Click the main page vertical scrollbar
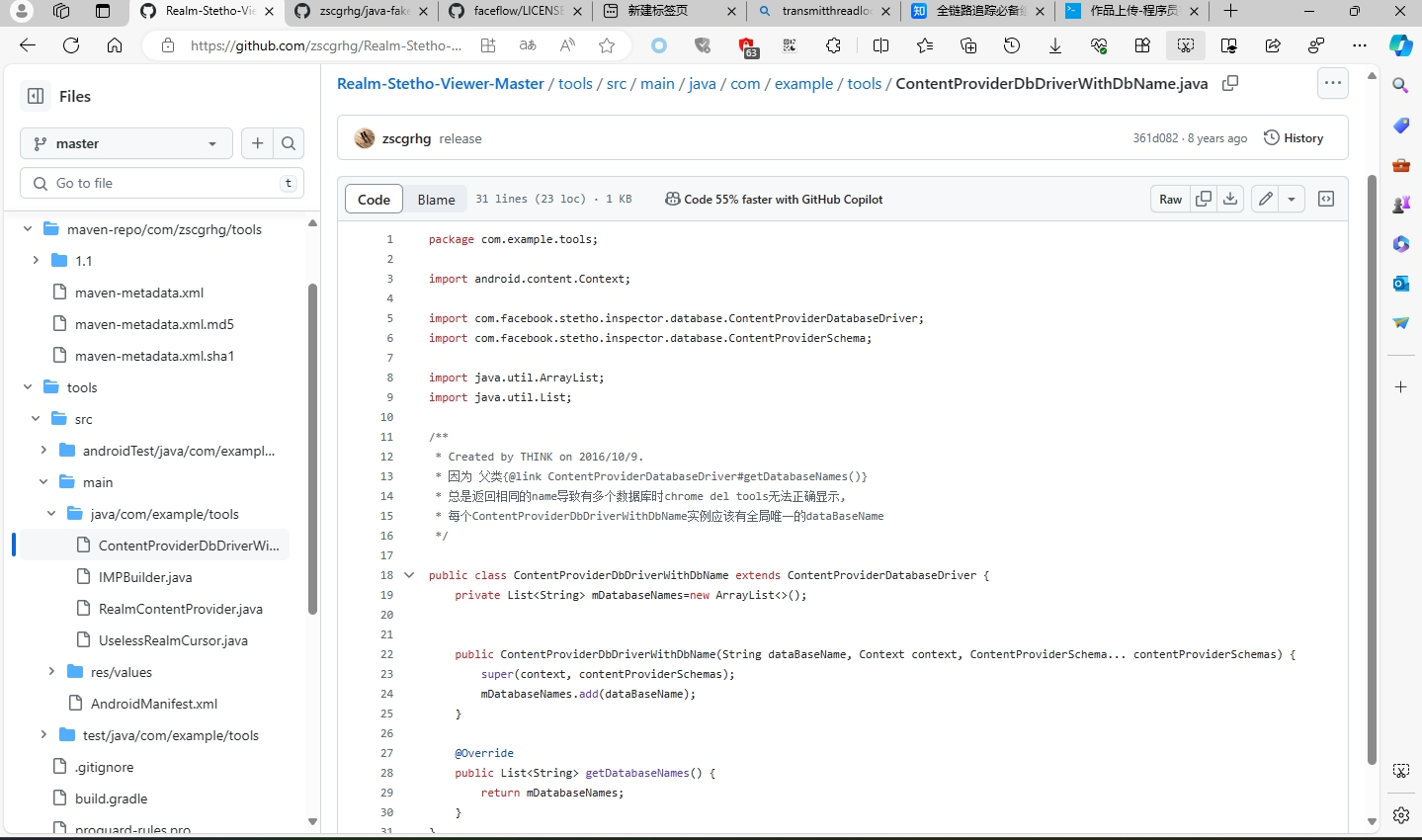 (1372, 469)
